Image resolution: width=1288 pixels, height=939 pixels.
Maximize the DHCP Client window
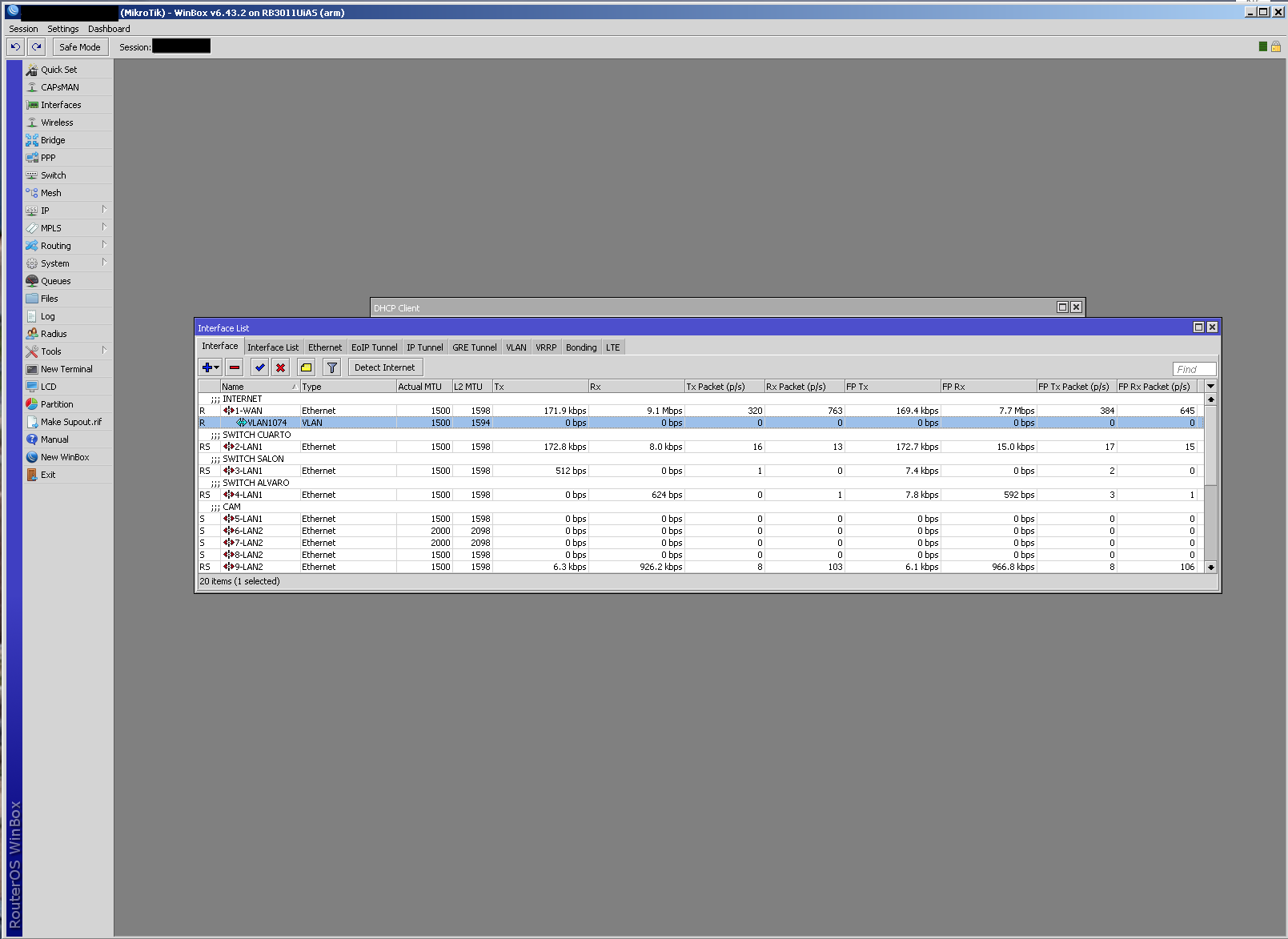(1062, 307)
